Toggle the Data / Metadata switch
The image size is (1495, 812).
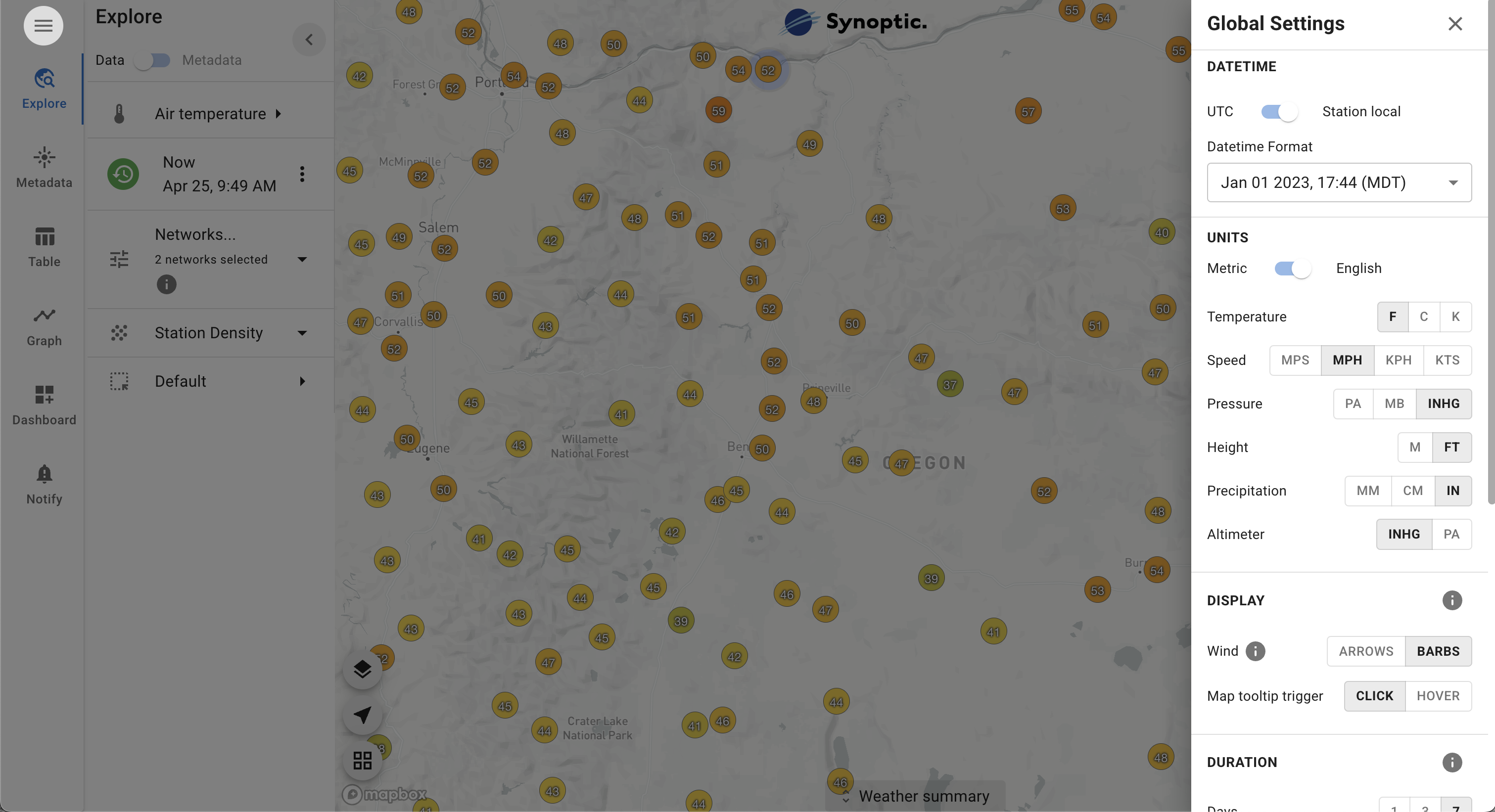pos(153,60)
